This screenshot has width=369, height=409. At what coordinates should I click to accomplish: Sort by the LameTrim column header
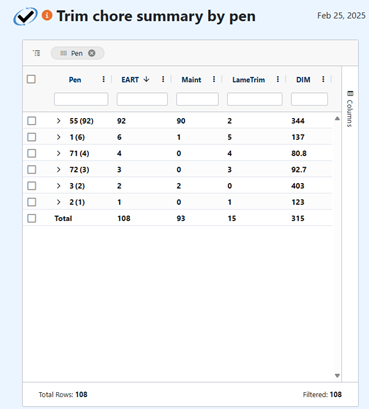click(249, 80)
